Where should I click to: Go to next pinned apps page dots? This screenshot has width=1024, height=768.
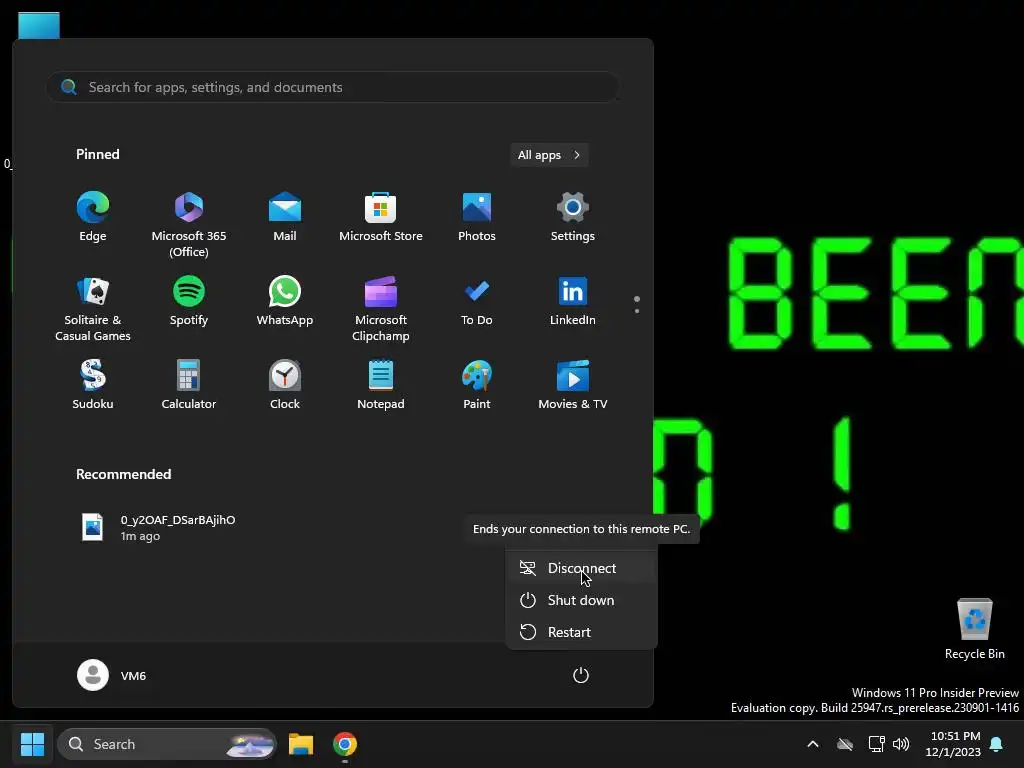tap(637, 304)
